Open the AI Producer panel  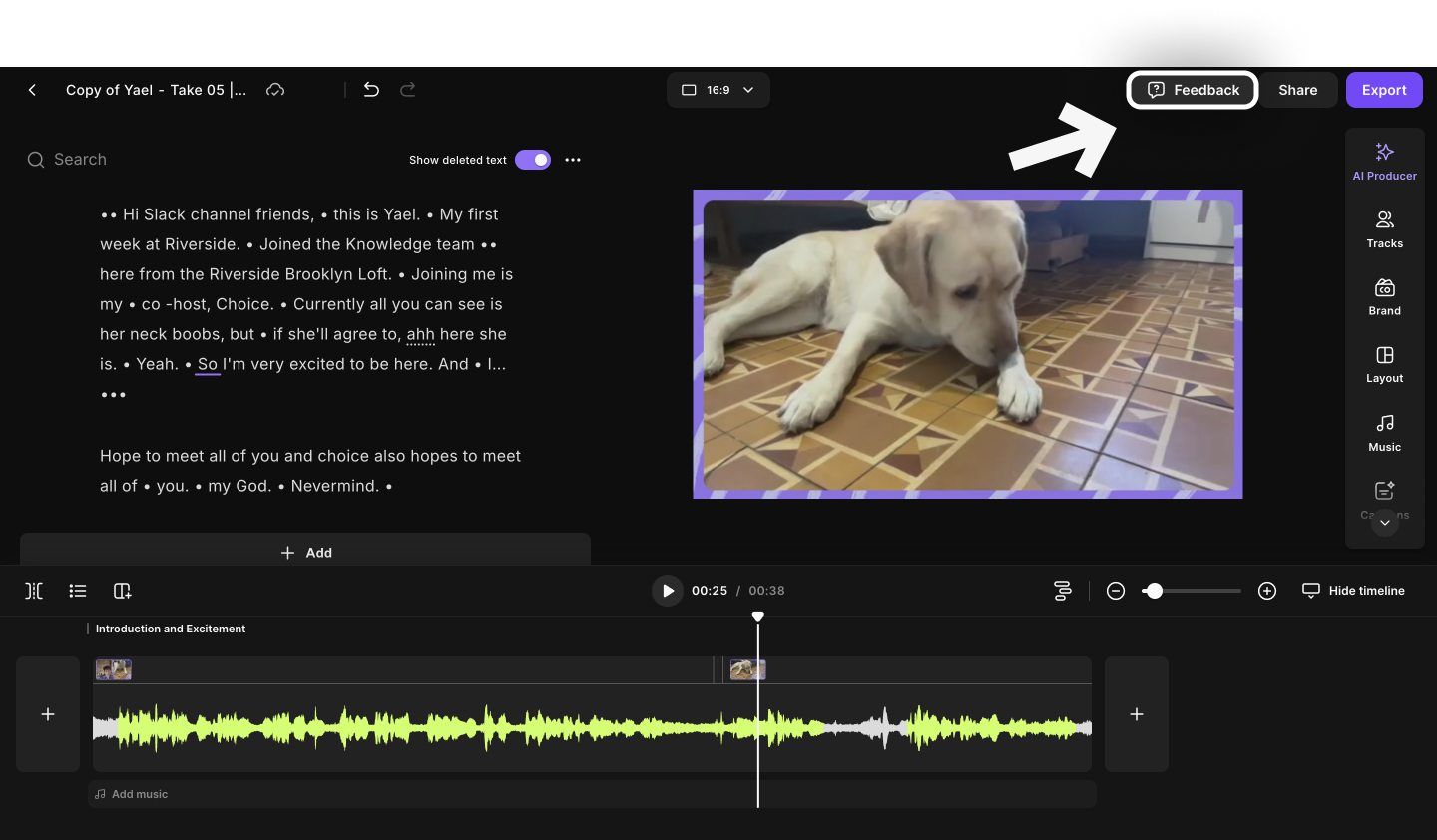tap(1384, 161)
